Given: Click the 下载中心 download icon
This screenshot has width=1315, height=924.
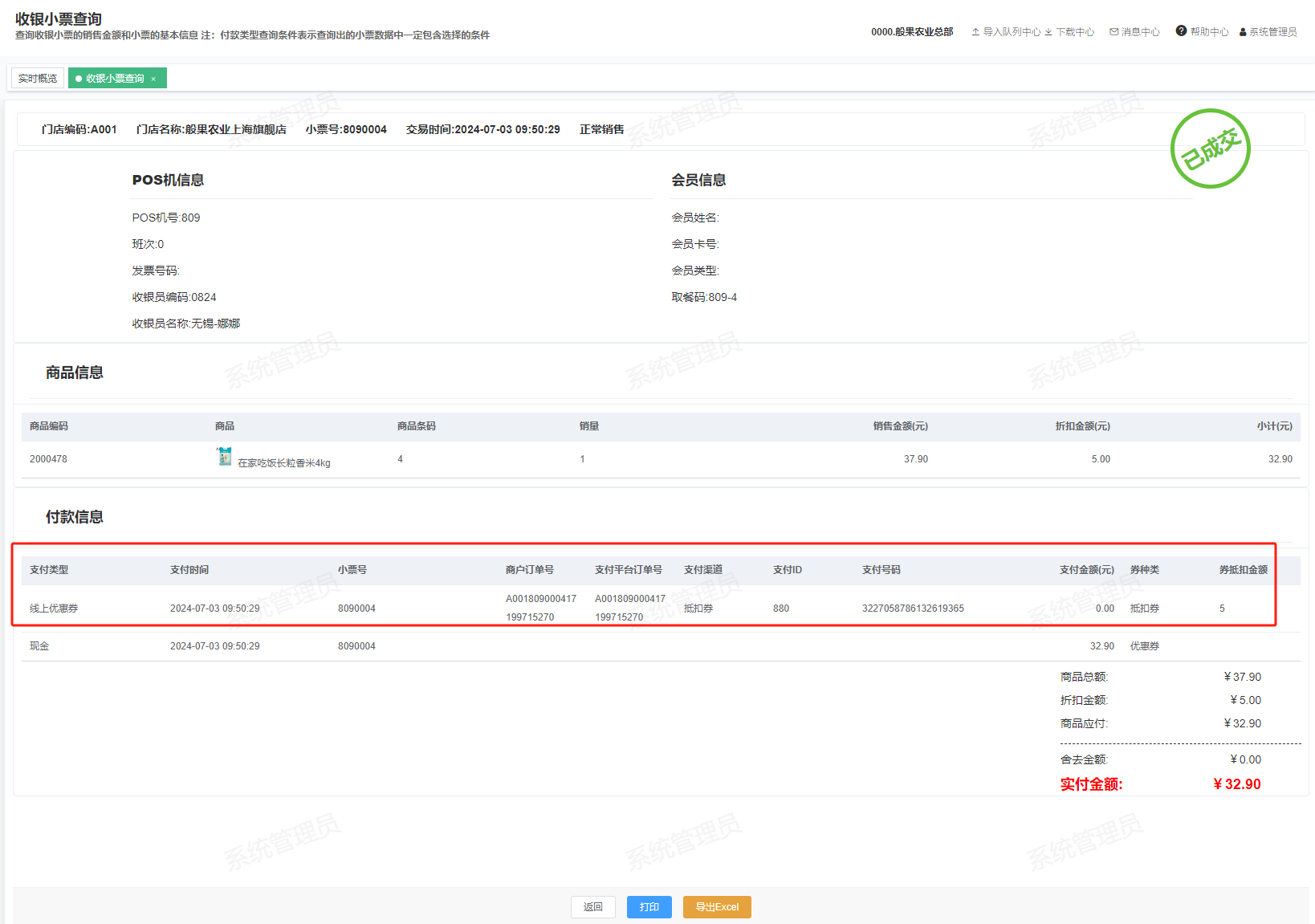Looking at the screenshot, I should [x=1048, y=32].
